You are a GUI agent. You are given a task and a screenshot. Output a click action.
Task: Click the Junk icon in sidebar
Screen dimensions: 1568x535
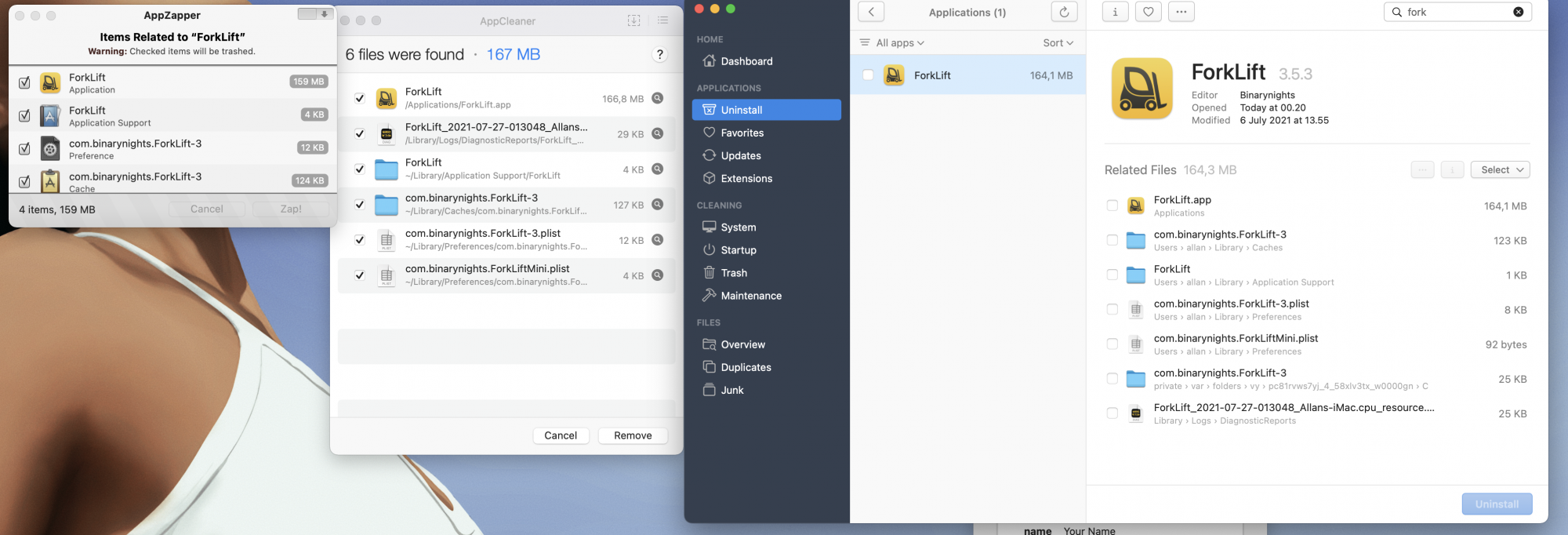pos(709,389)
